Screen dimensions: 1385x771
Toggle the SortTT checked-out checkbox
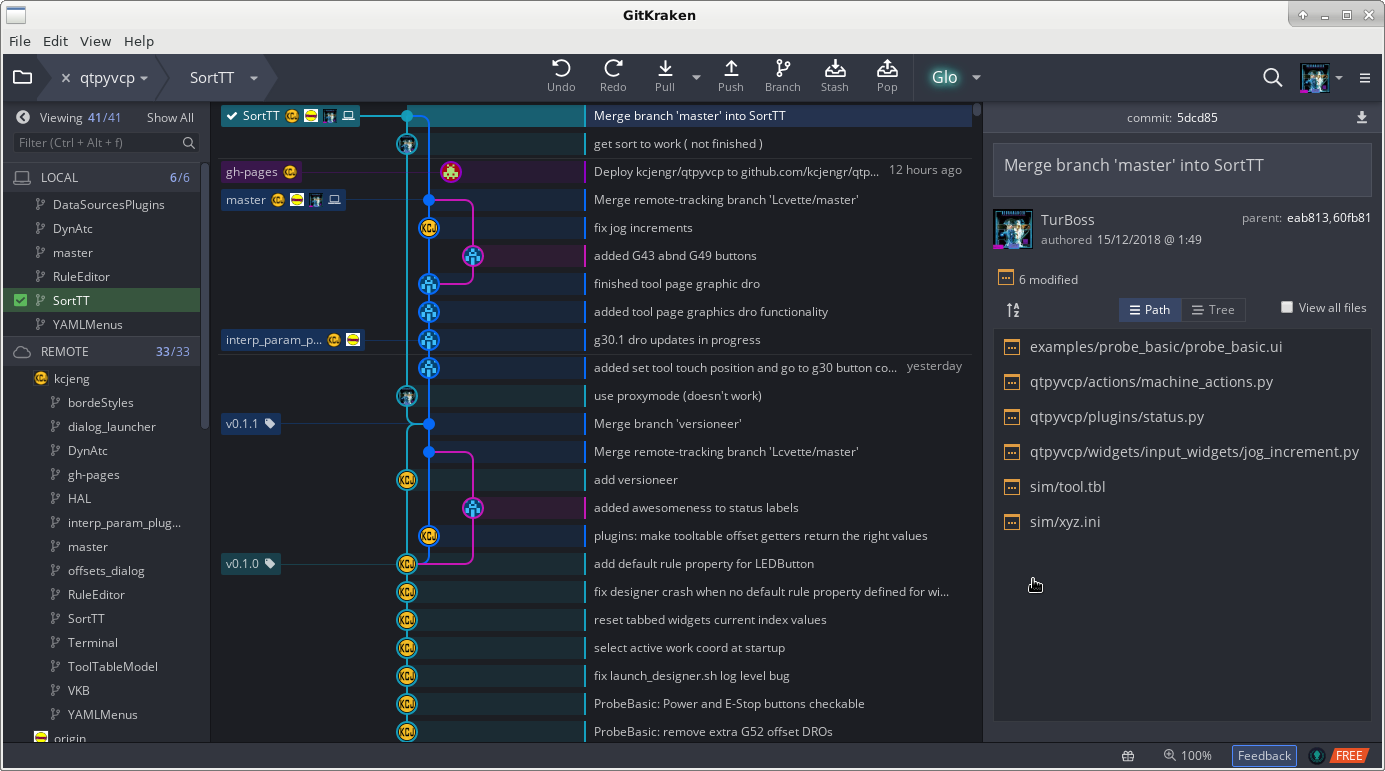click(21, 300)
